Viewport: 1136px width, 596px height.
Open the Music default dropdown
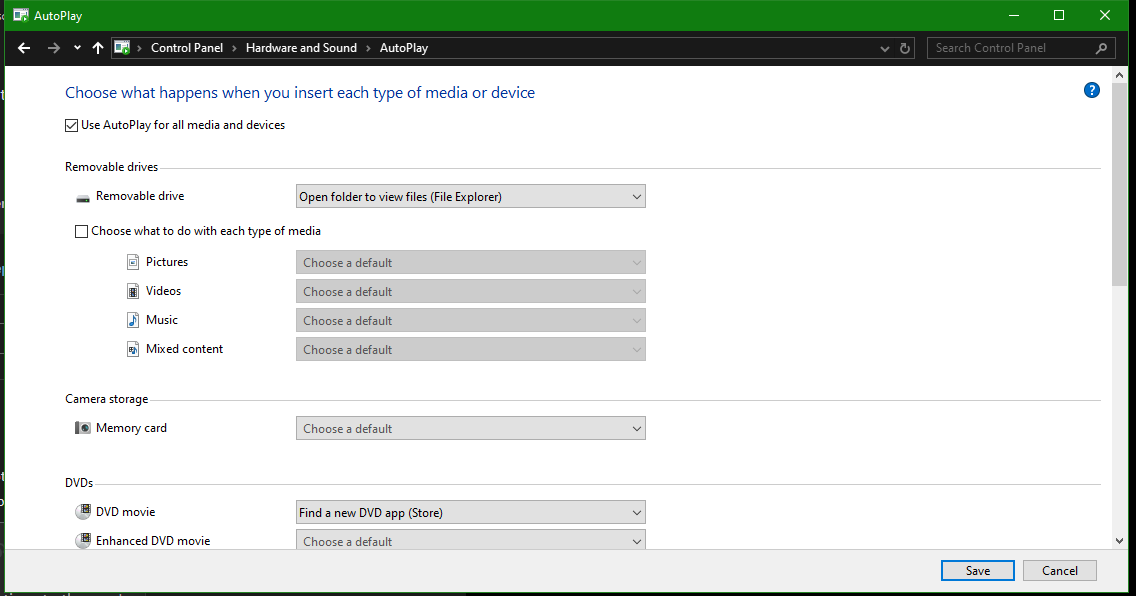coord(470,320)
